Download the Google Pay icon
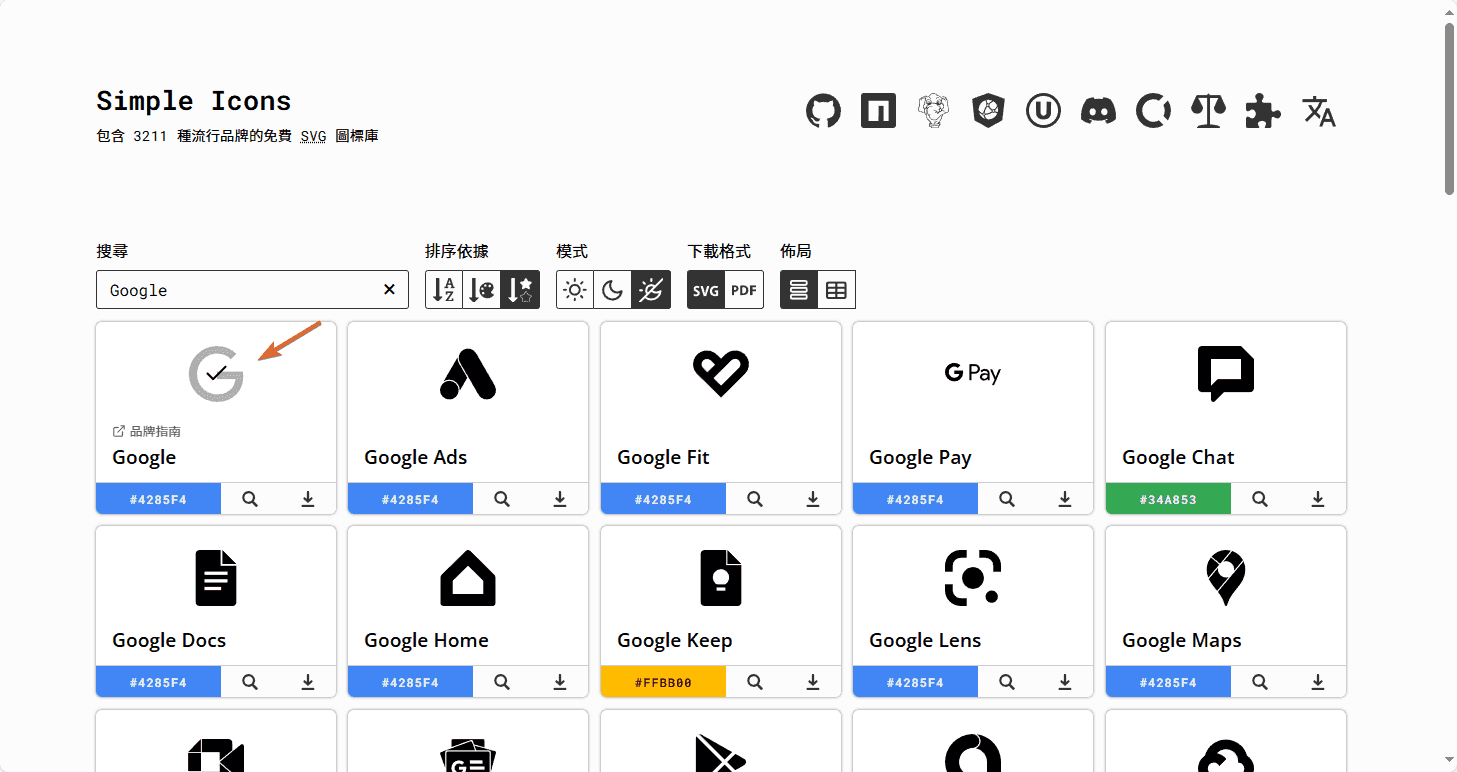 pyautogui.click(x=1065, y=499)
